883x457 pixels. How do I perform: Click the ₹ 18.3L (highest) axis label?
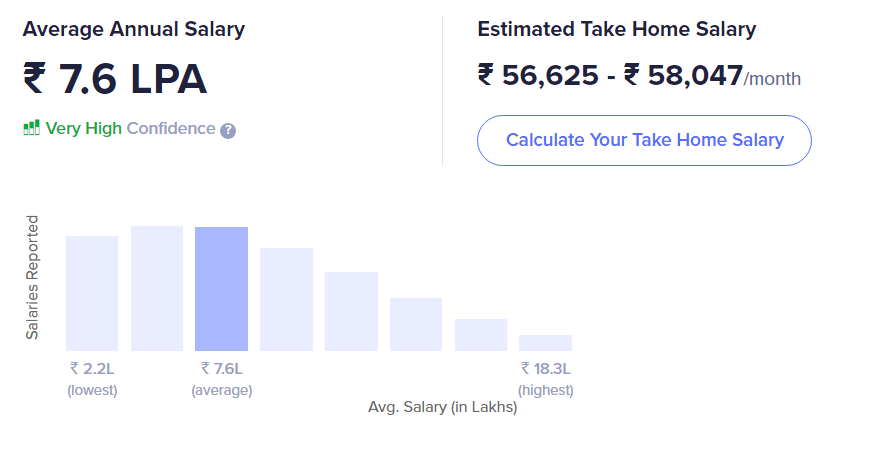(546, 379)
